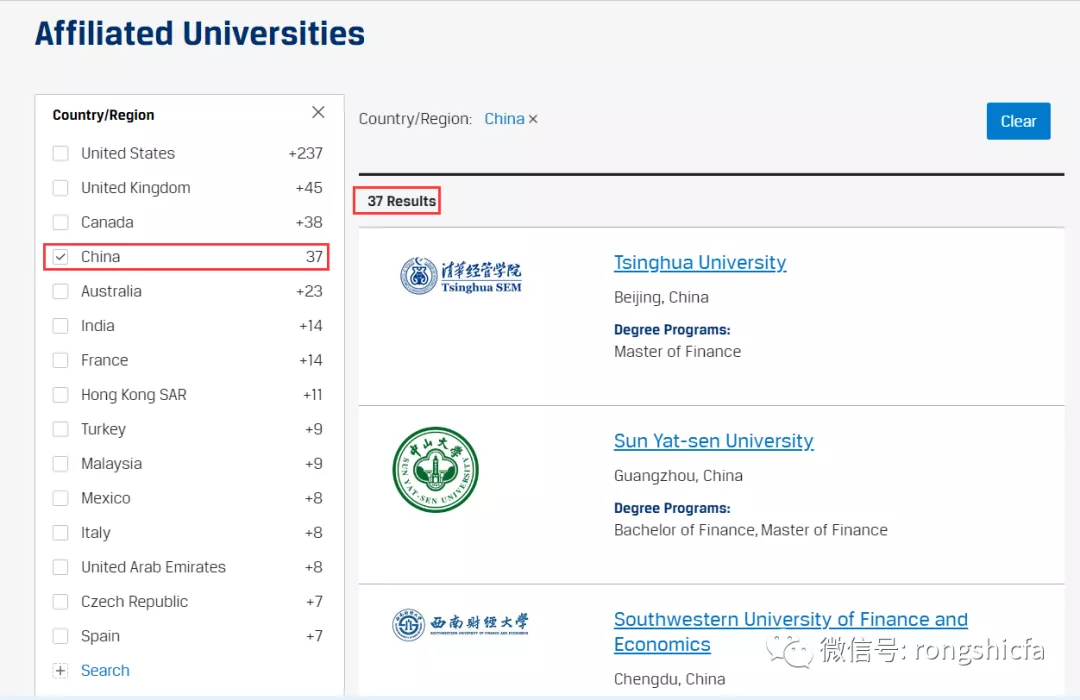Open the Sun Yat-sen University logo
The width and height of the screenshot is (1080, 700).
click(435, 470)
